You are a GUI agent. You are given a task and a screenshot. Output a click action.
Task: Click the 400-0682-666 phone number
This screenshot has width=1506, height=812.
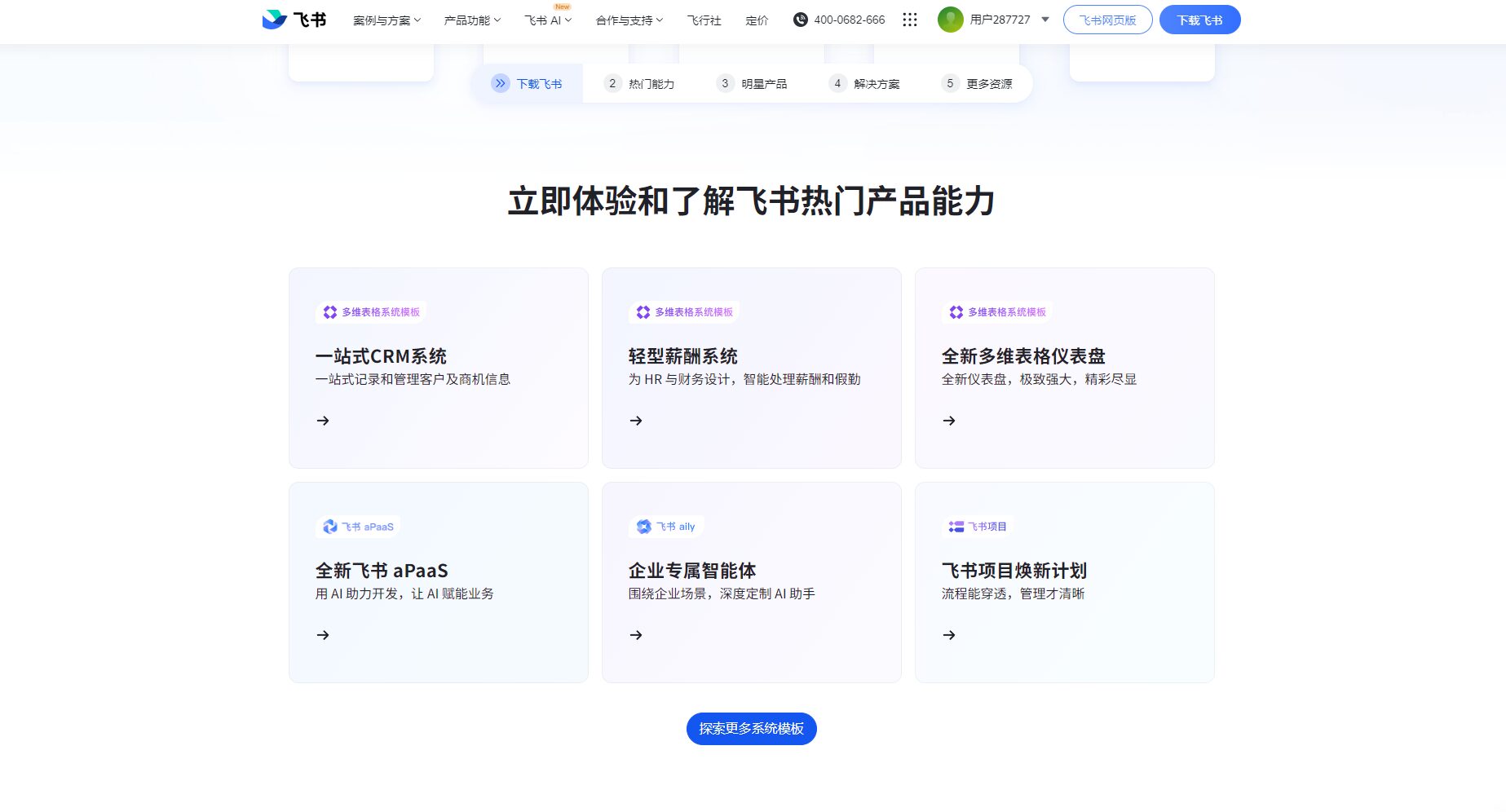coord(849,20)
